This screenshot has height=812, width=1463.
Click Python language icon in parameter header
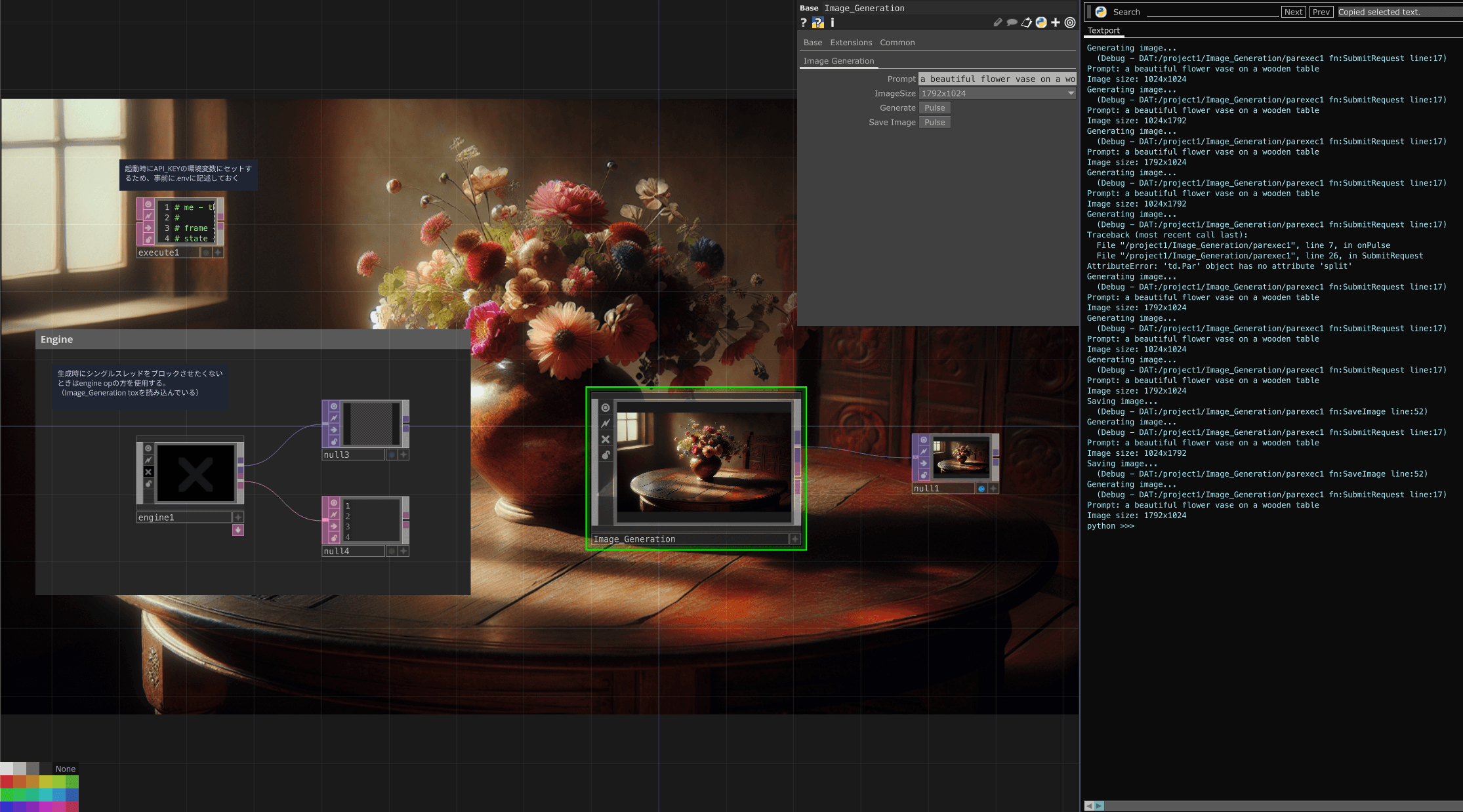tap(1041, 23)
